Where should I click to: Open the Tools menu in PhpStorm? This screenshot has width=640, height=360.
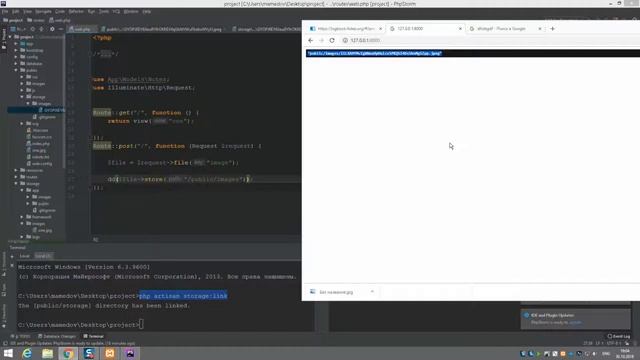pyautogui.click(x=104, y=11)
